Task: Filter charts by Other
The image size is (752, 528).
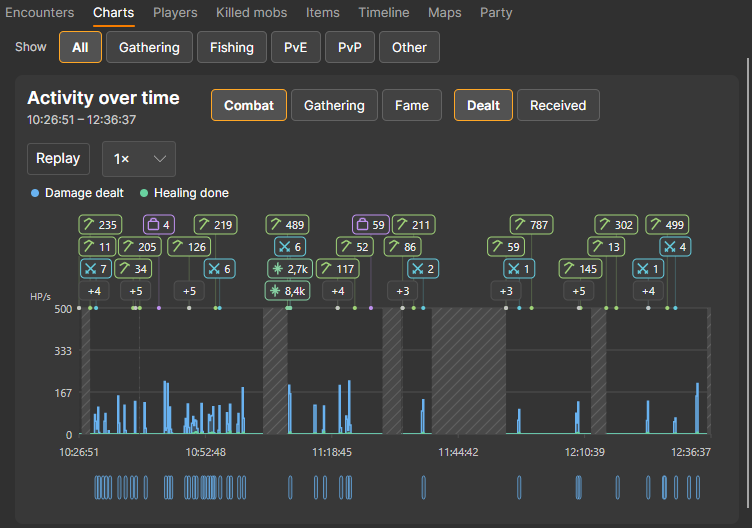Action: 409,47
